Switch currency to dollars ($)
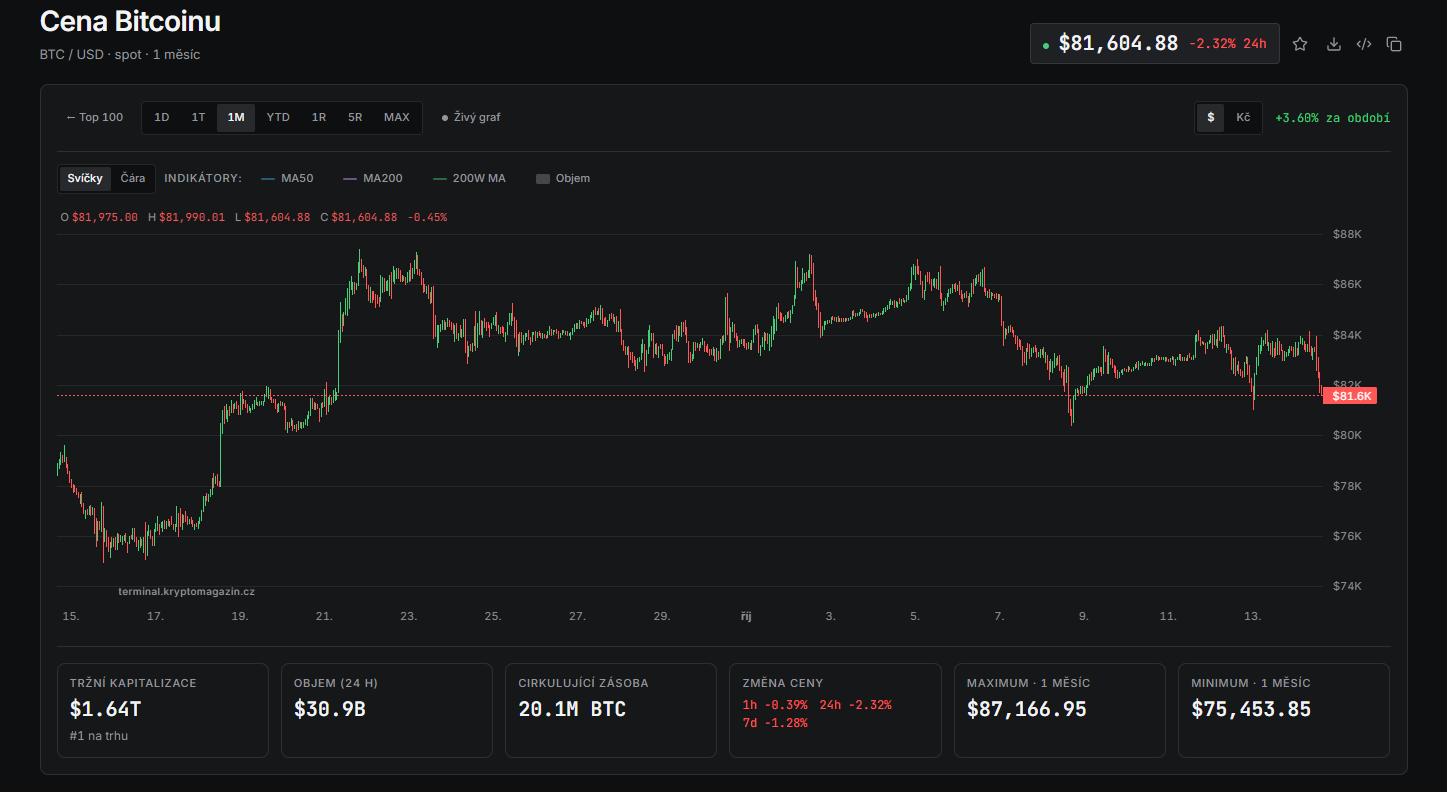1447x792 pixels. click(x=1211, y=117)
